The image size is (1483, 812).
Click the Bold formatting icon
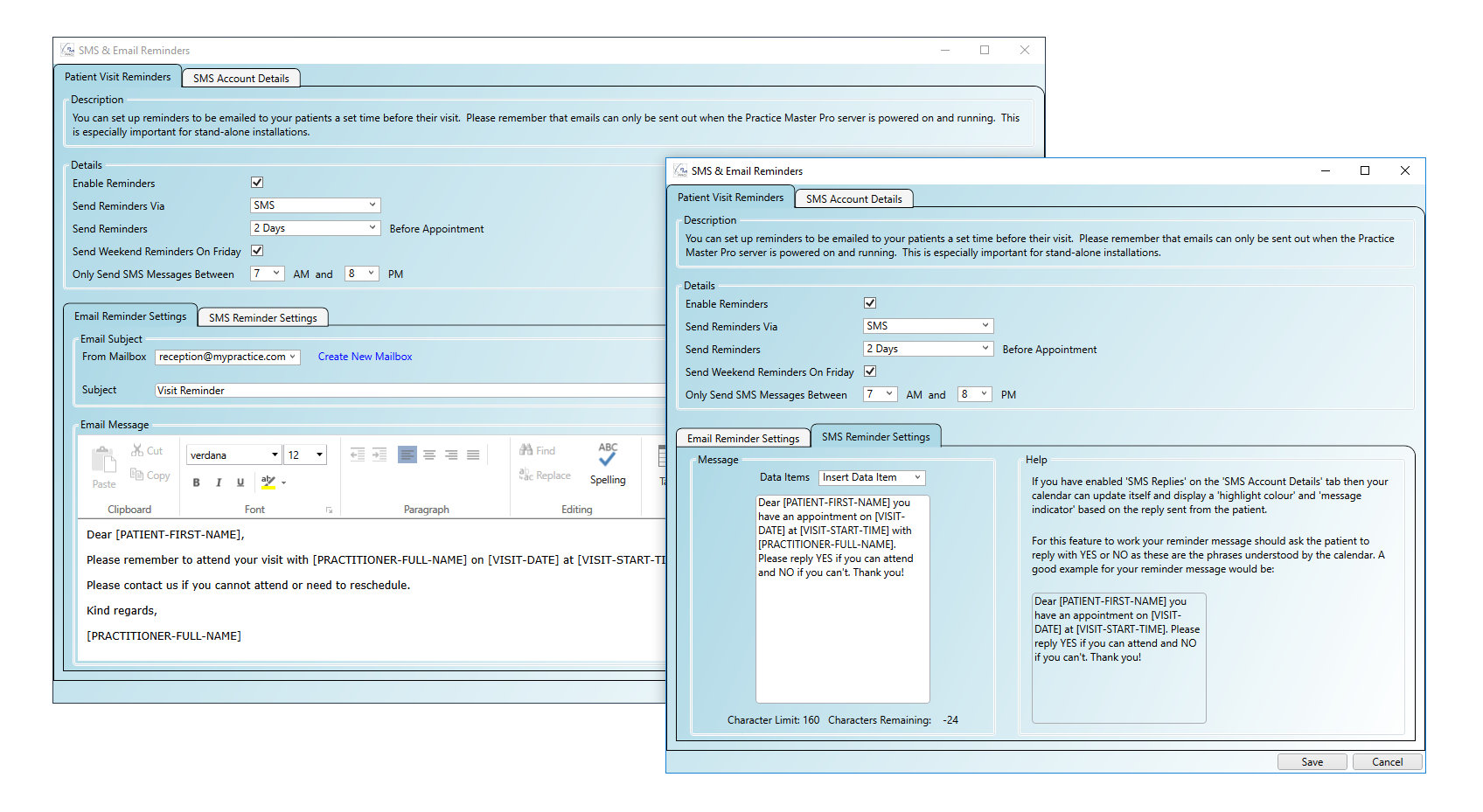pyautogui.click(x=197, y=482)
